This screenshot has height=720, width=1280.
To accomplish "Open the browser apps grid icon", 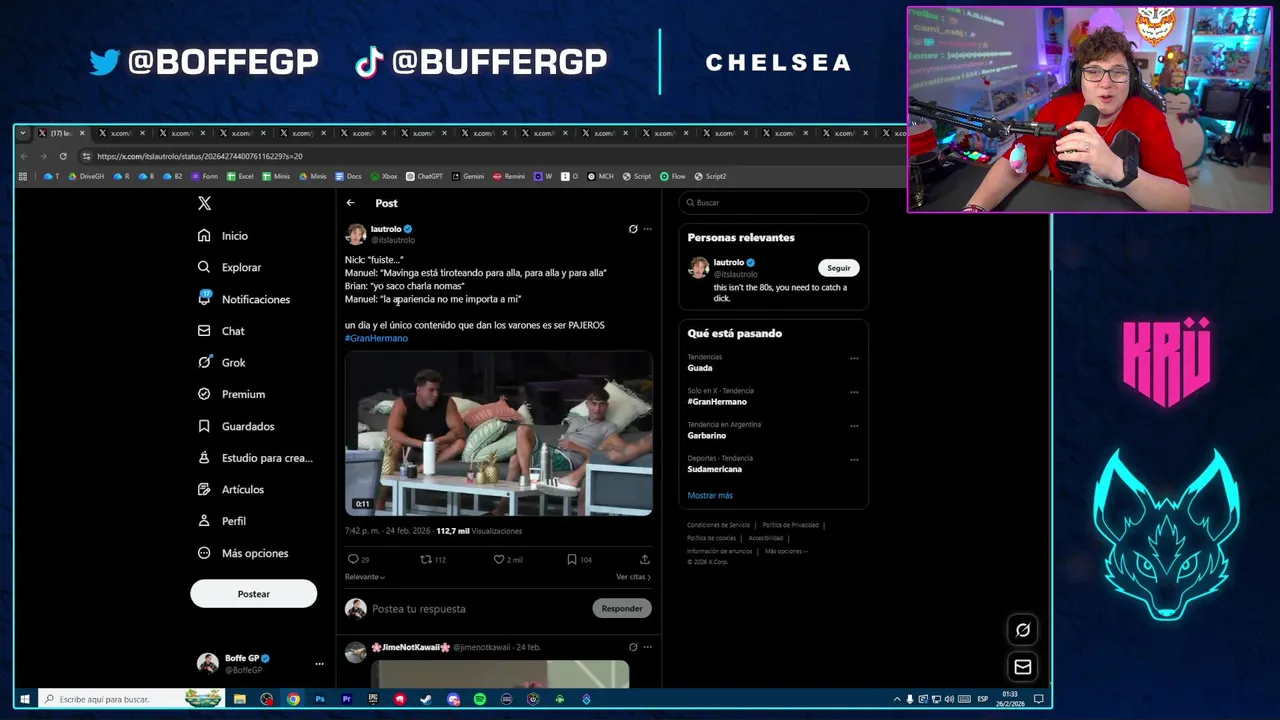I will pos(23,176).
